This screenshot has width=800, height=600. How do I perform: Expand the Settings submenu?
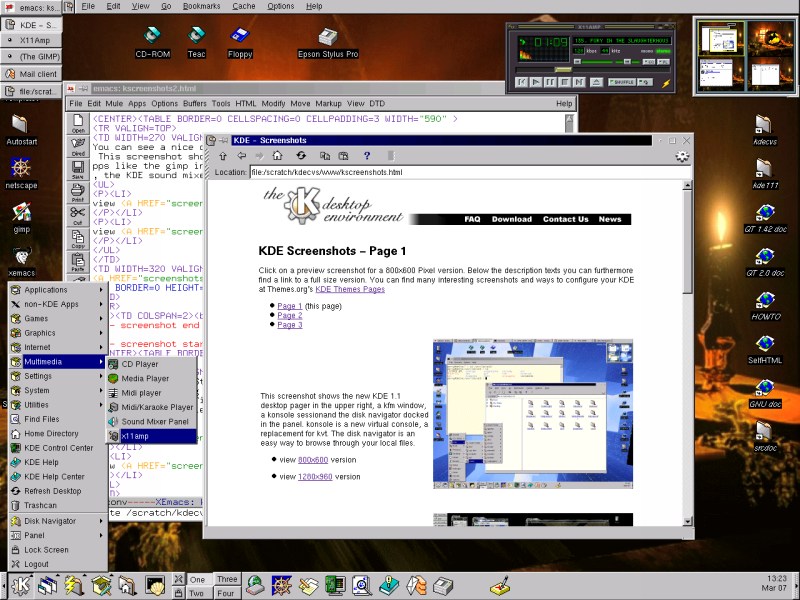[58, 376]
